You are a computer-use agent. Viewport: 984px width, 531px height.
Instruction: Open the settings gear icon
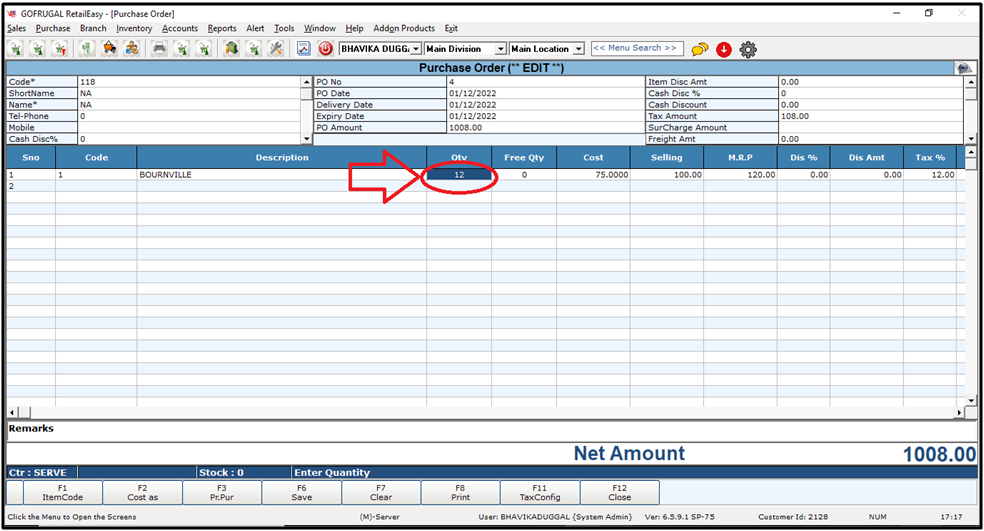coord(747,49)
